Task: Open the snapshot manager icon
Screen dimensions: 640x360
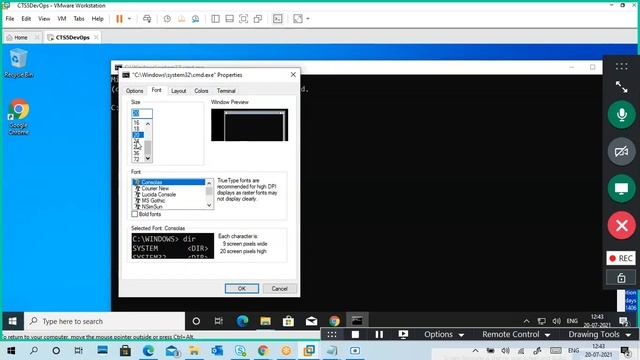Action: tap(196, 19)
